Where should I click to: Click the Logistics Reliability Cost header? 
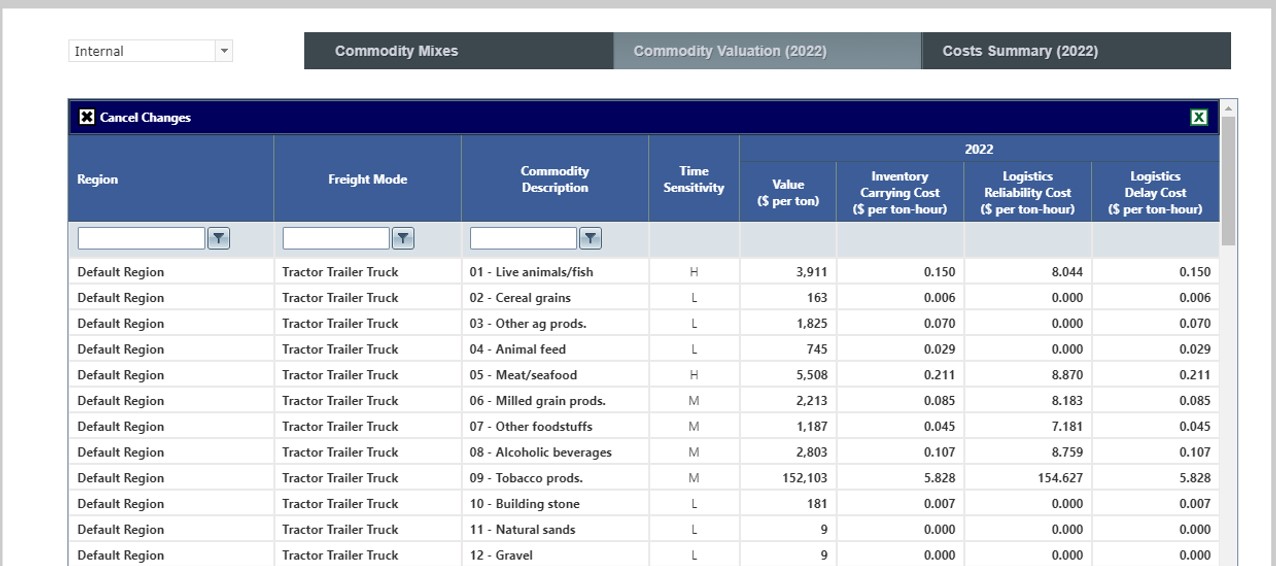pyautogui.click(x=1028, y=192)
